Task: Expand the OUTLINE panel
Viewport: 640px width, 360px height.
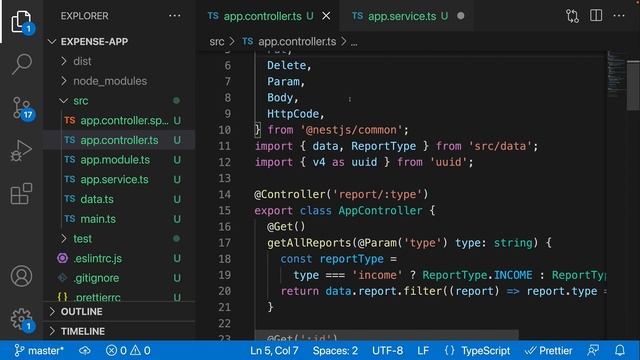Action: 119,311
